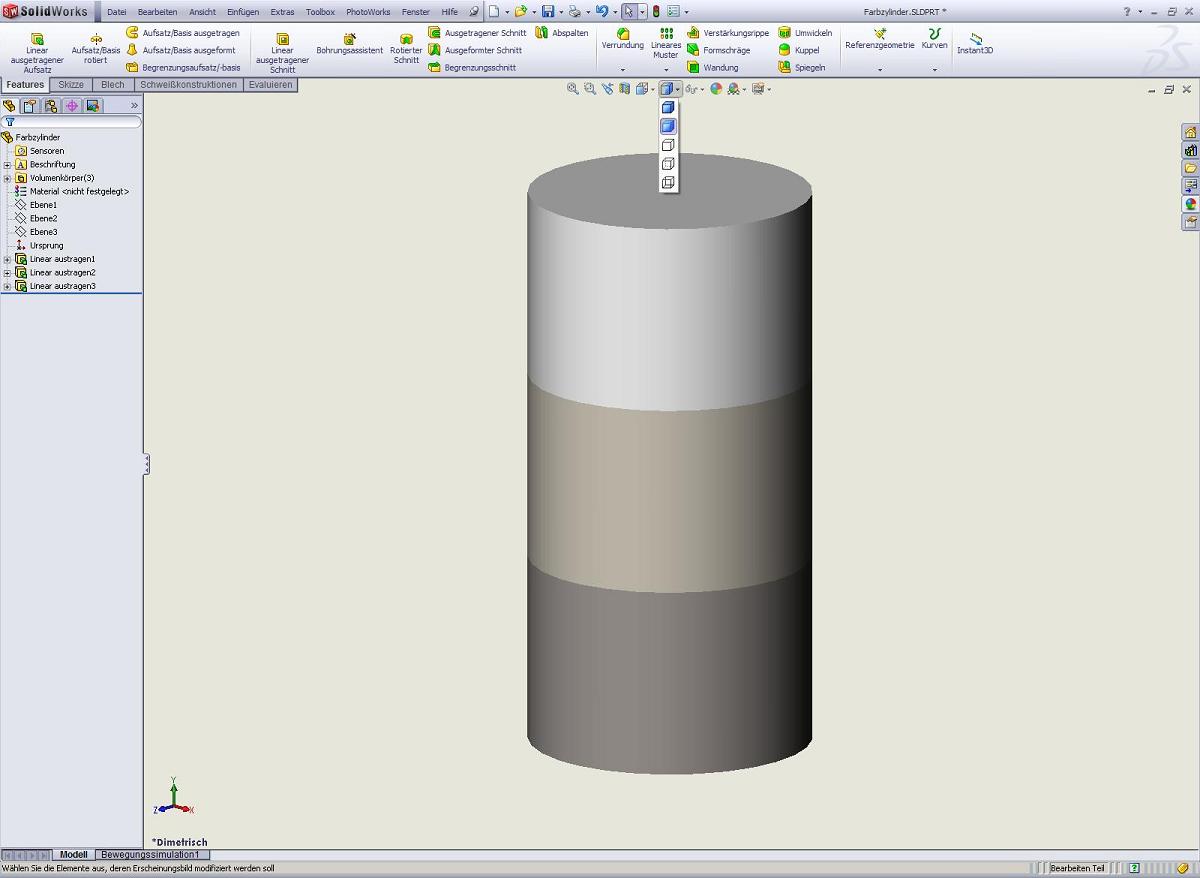Viewport: 1200px width, 878px height.
Task: Open the Referenzgeometrie dropdown arrow
Action: pyautogui.click(x=880, y=70)
